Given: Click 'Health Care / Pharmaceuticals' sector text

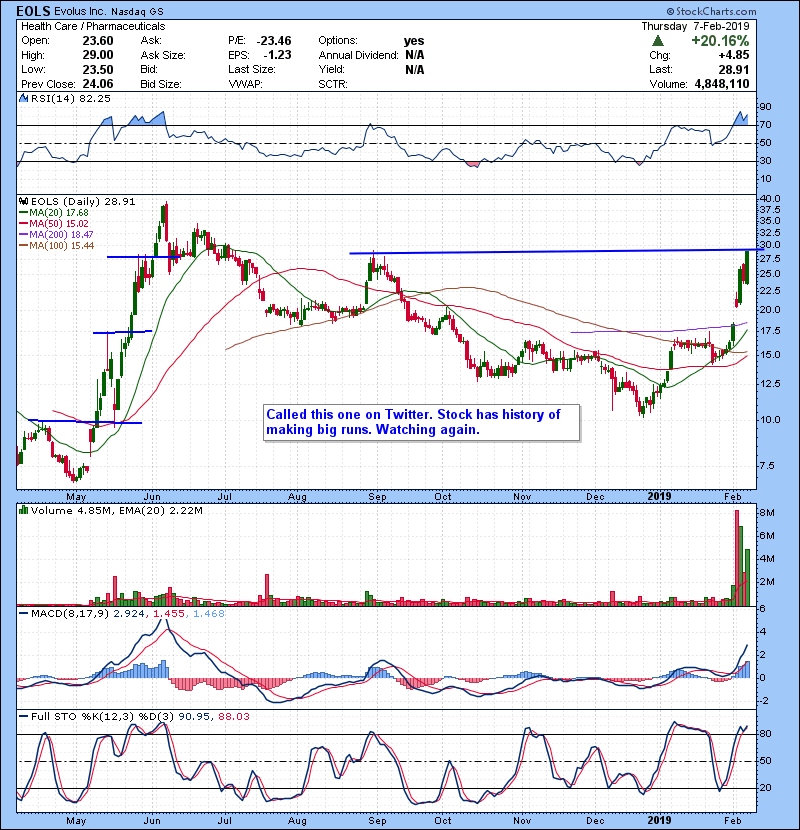Looking at the screenshot, I should point(93,26).
